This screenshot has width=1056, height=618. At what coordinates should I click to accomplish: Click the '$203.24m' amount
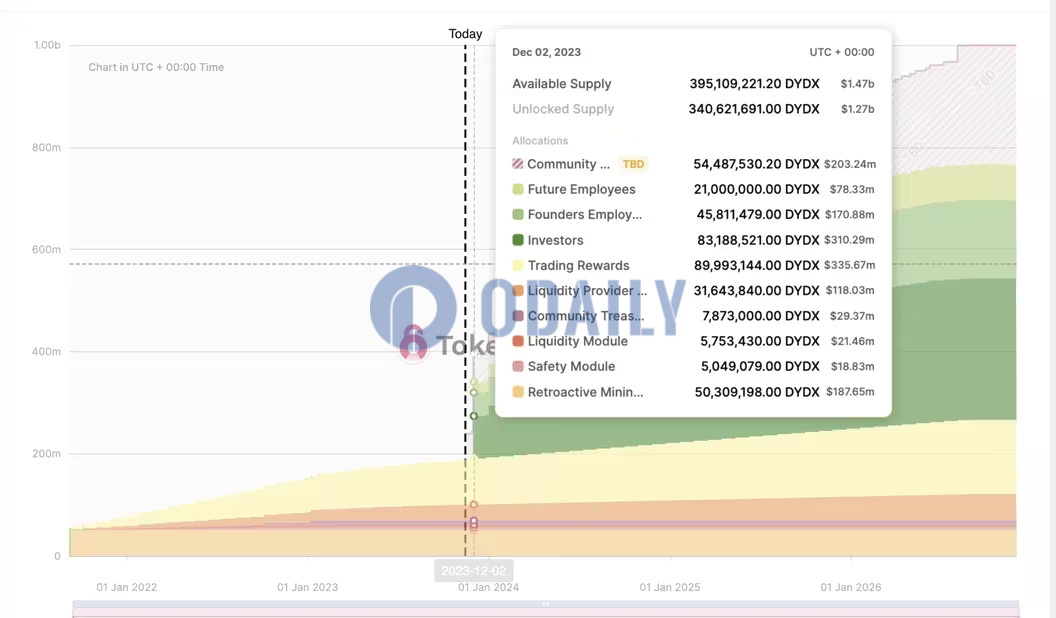click(850, 164)
